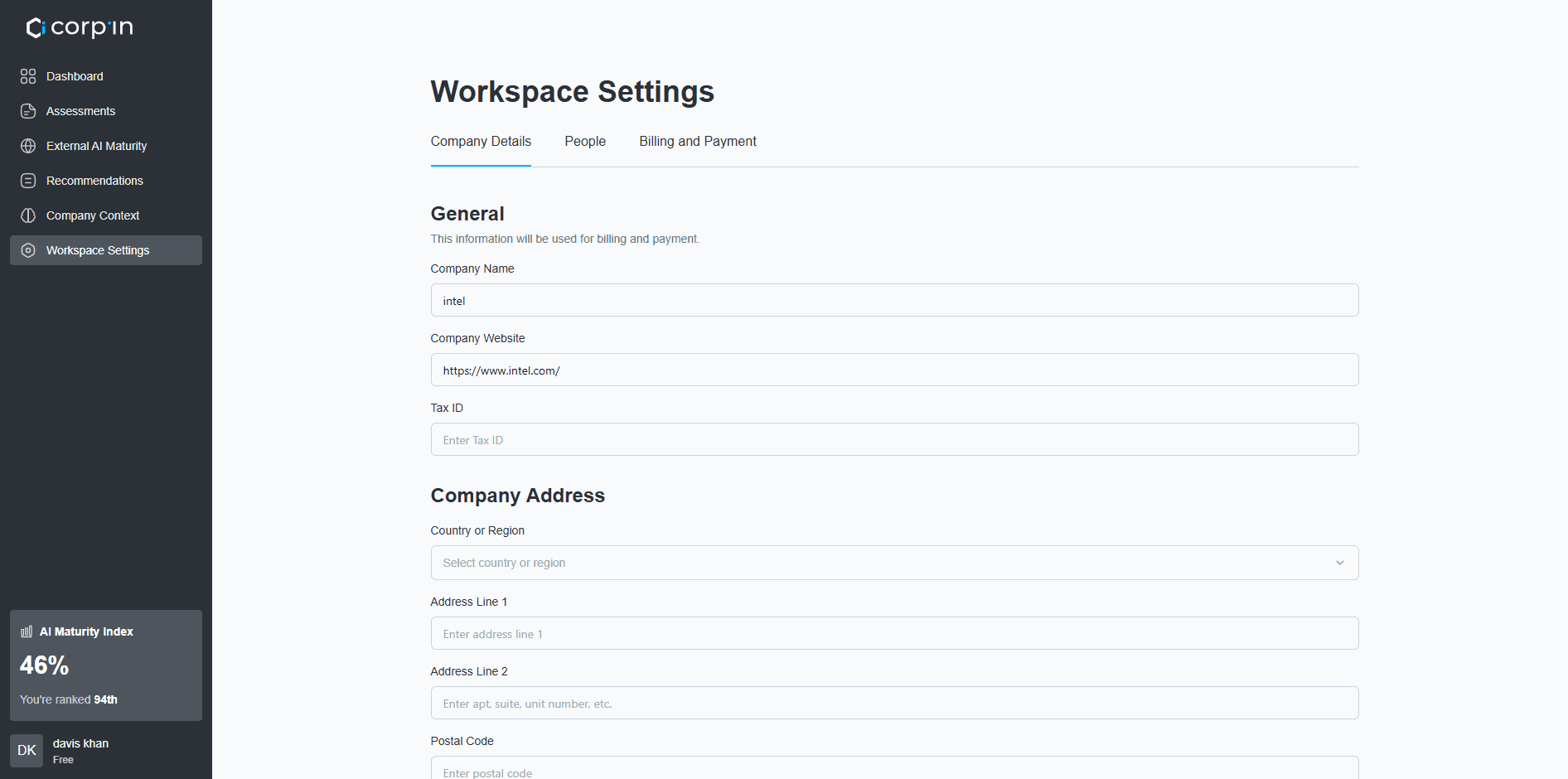Click the Workspace Settings gear icon
The width and height of the screenshot is (1568, 779).
click(28, 250)
